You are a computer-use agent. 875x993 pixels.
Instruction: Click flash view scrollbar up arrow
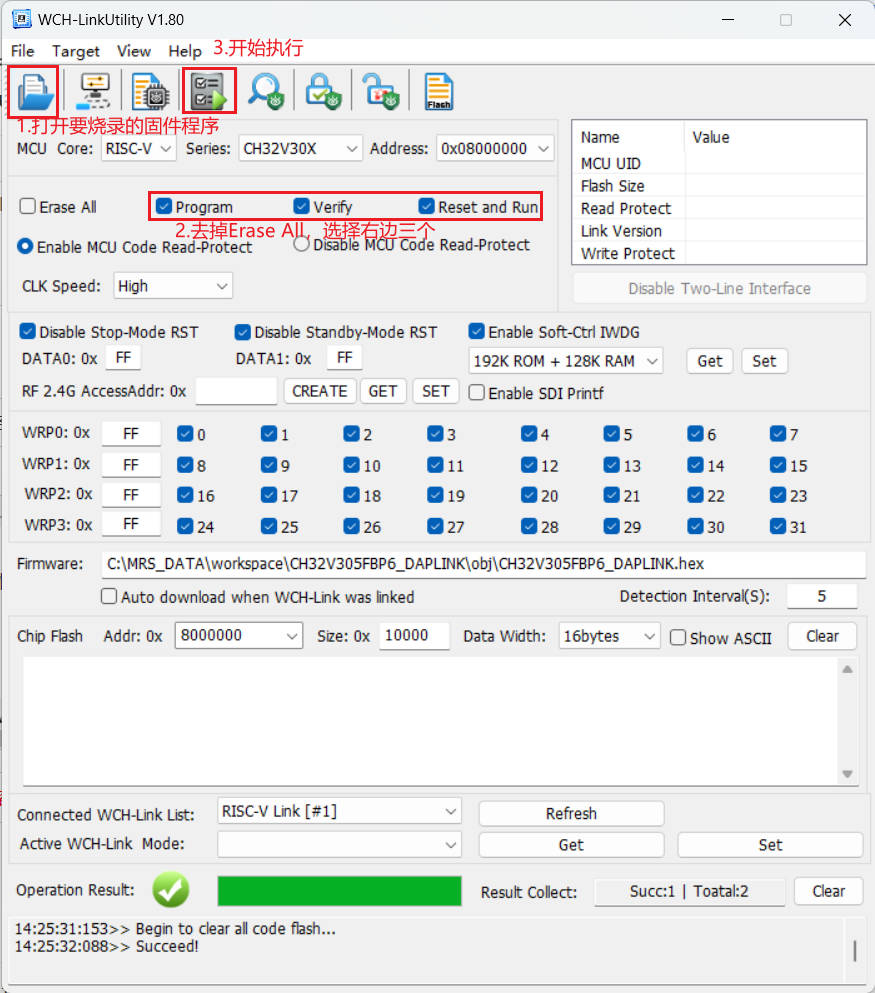pyautogui.click(x=847, y=669)
